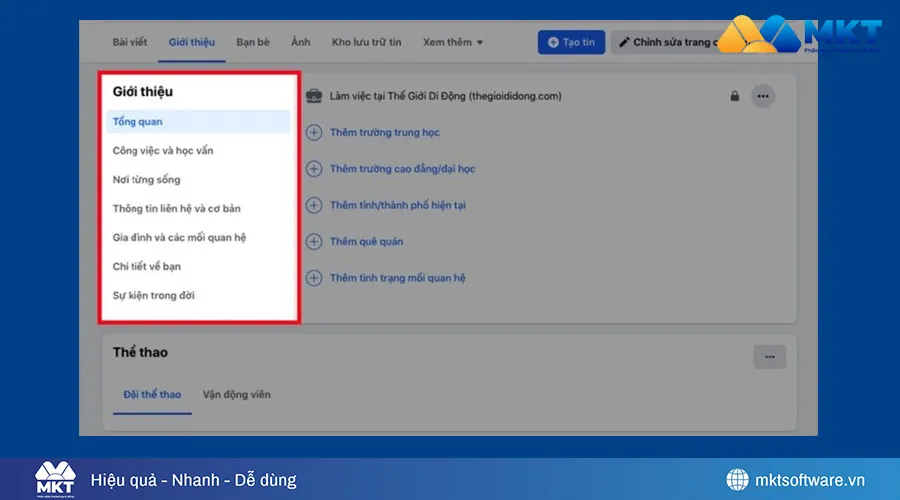The width and height of the screenshot is (900, 500).
Task: Open three-dot menu in Thể thao section
Action: coord(770,356)
